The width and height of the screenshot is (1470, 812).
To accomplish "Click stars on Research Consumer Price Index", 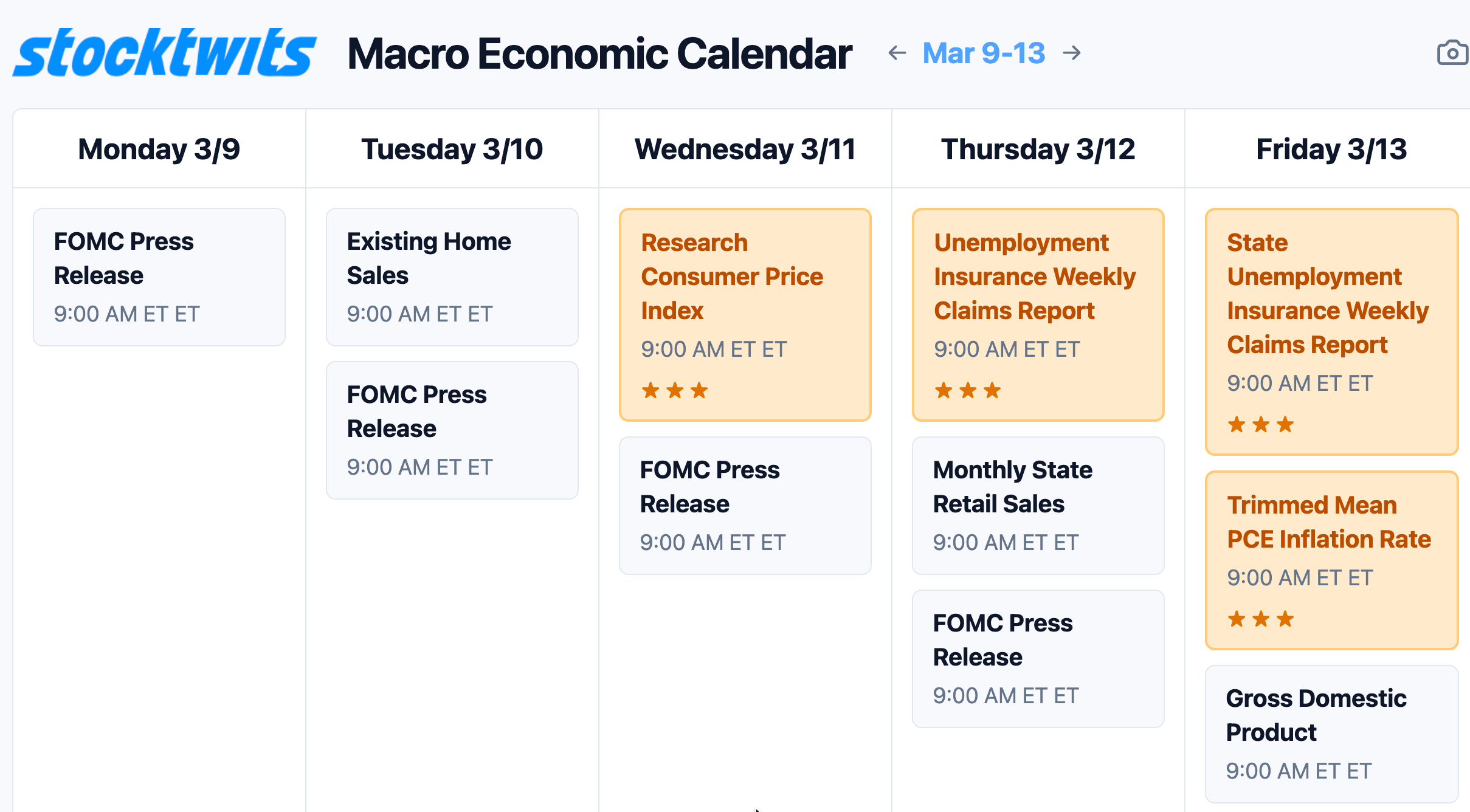I will coord(675,390).
